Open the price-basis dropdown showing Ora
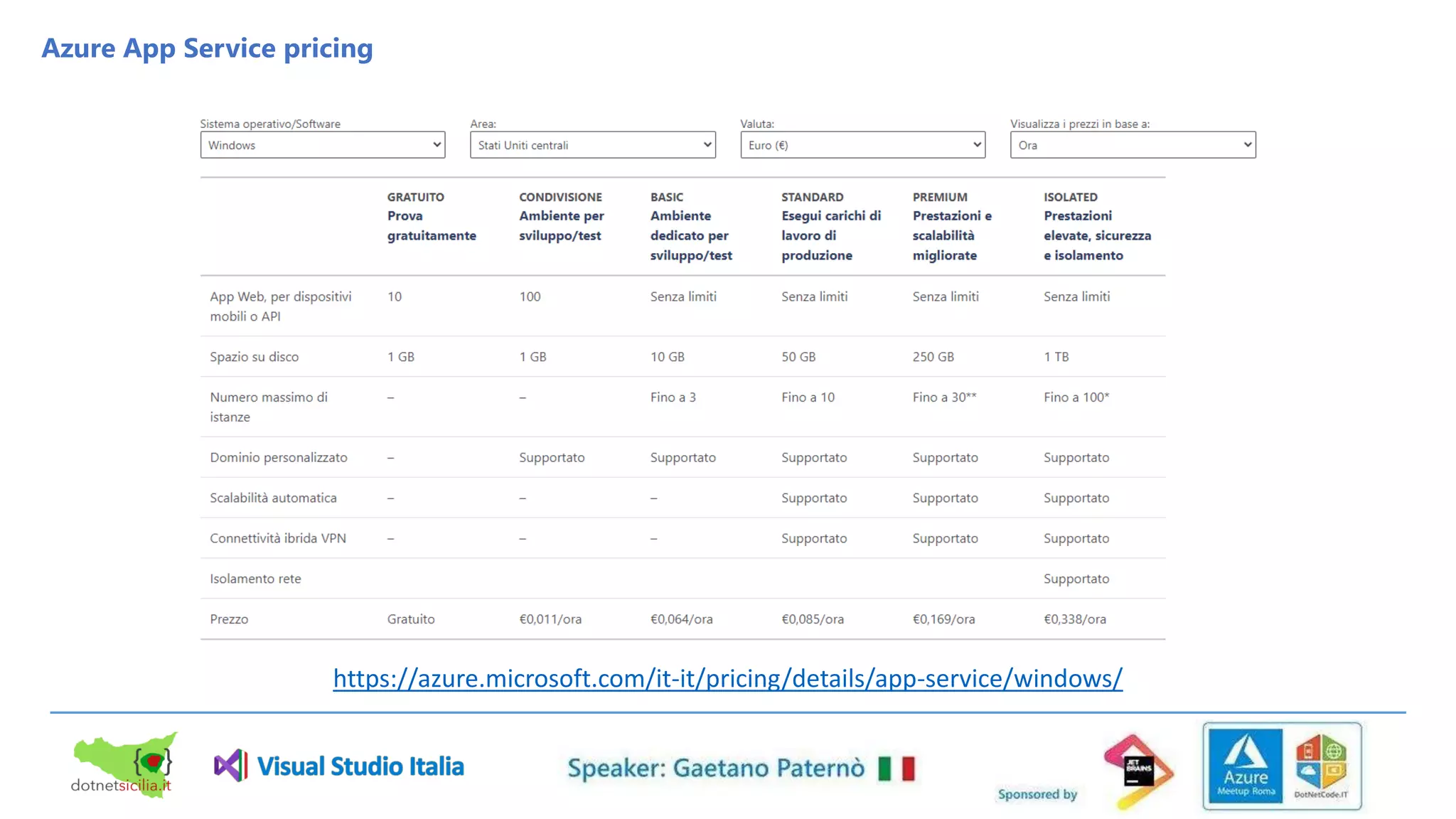This screenshot has width=1456, height=819. [x=1133, y=145]
